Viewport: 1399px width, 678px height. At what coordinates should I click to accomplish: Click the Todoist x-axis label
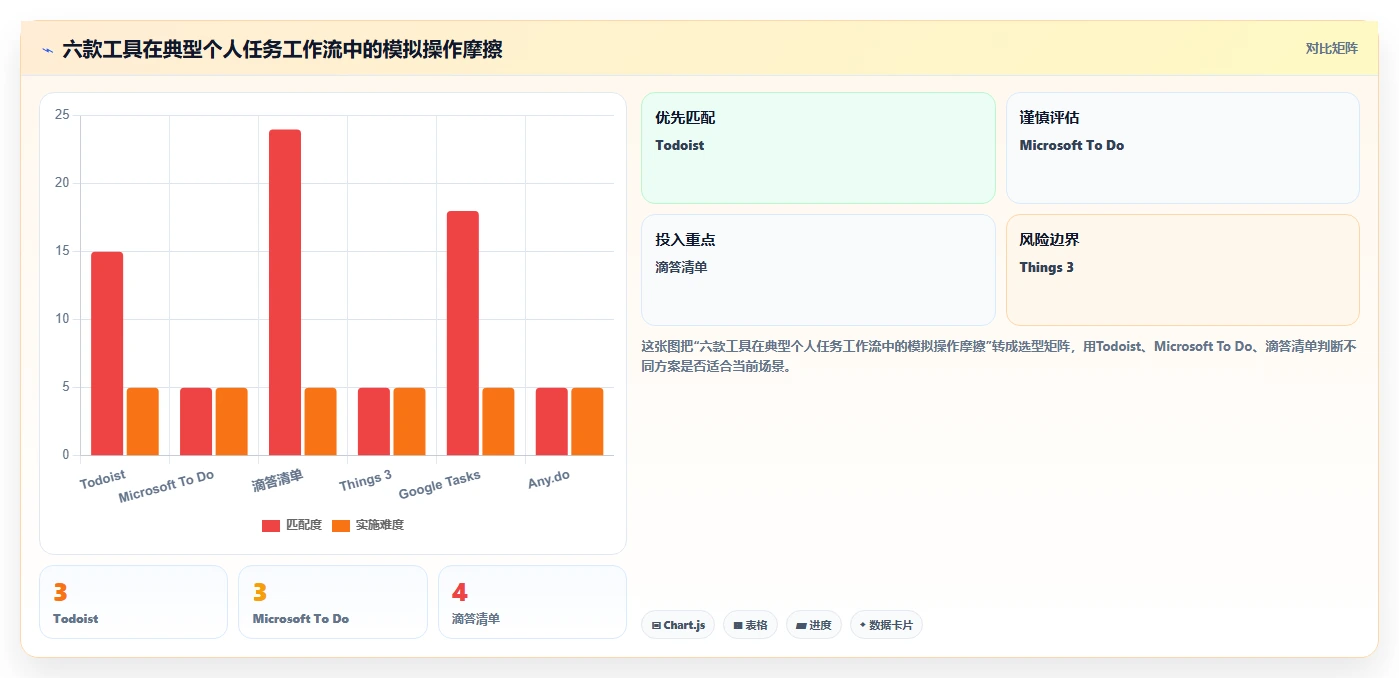[103, 479]
